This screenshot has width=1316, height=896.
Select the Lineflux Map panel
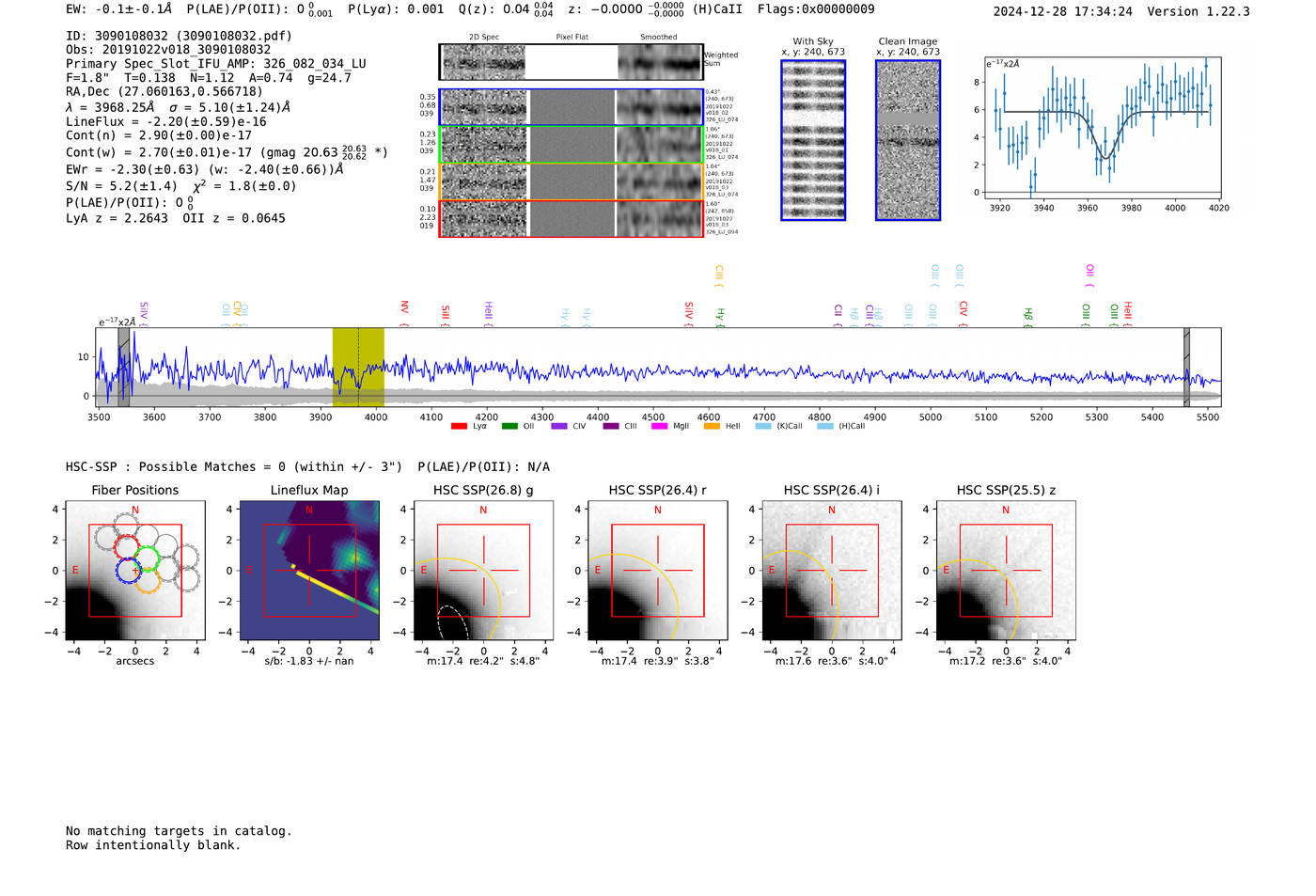coord(309,571)
